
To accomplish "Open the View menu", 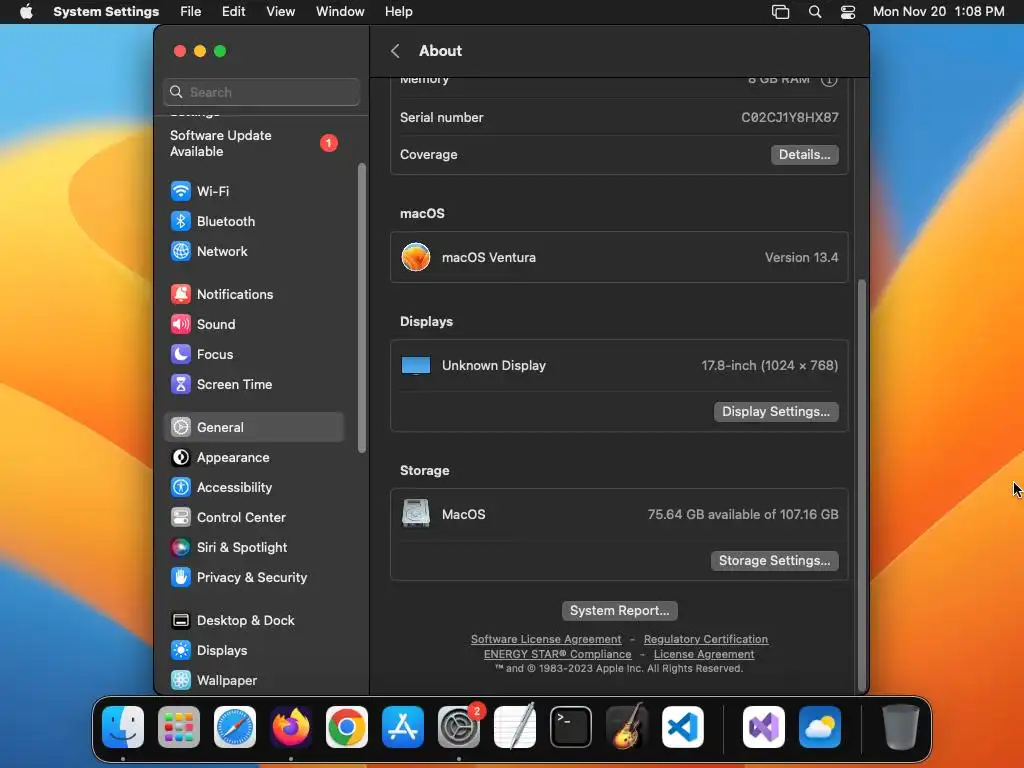I will click(x=281, y=12).
